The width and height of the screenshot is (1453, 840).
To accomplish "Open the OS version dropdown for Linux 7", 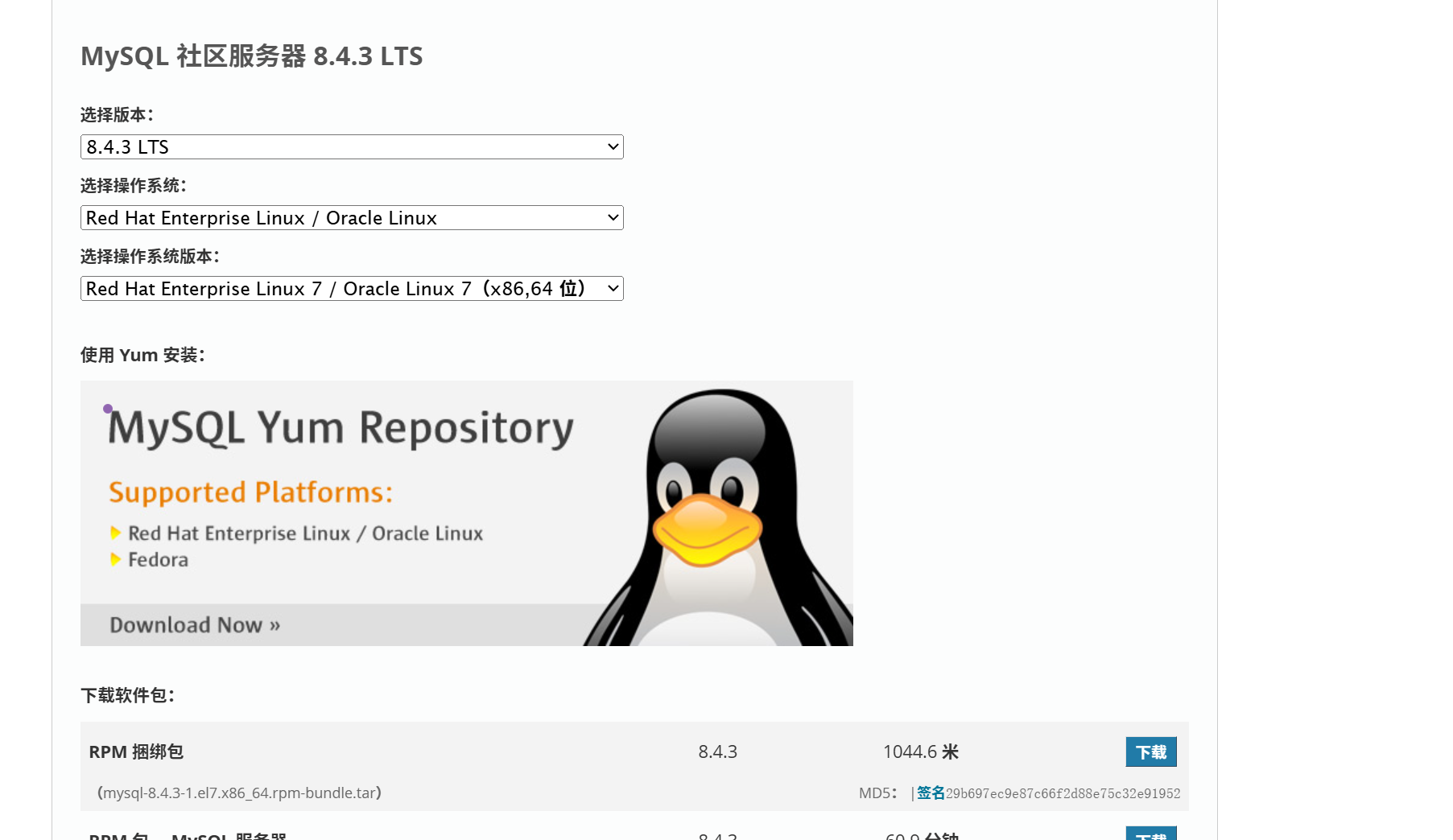I will 352,288.
